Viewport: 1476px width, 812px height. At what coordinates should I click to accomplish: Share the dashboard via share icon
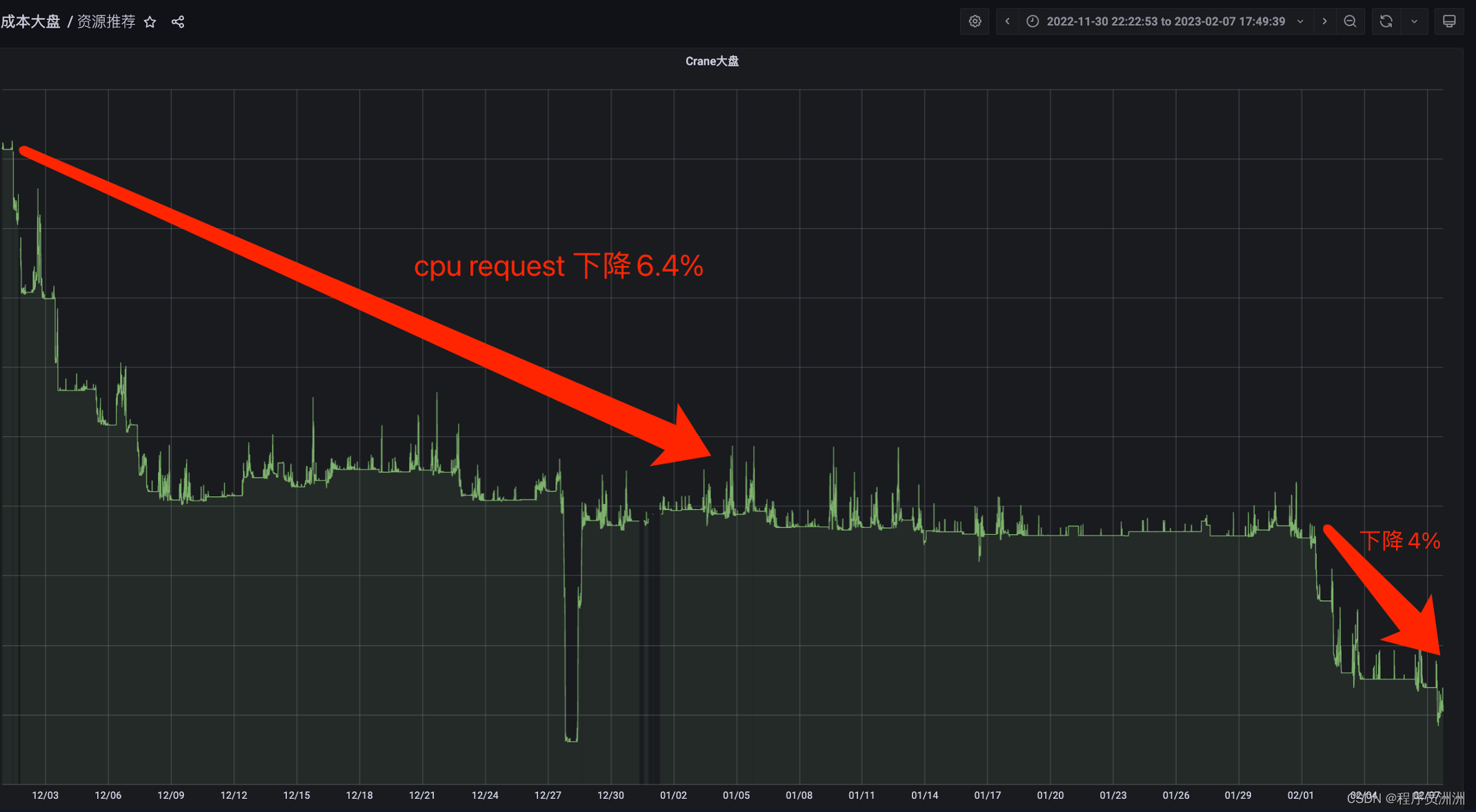[x=178, y=22]
